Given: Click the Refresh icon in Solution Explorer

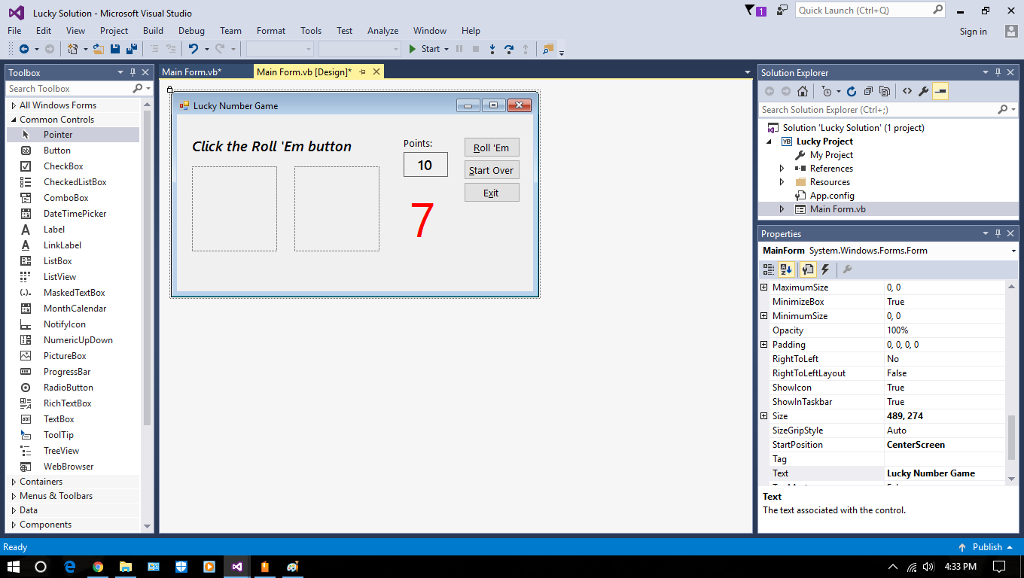Looking at the screenshot, I should 851,90.
